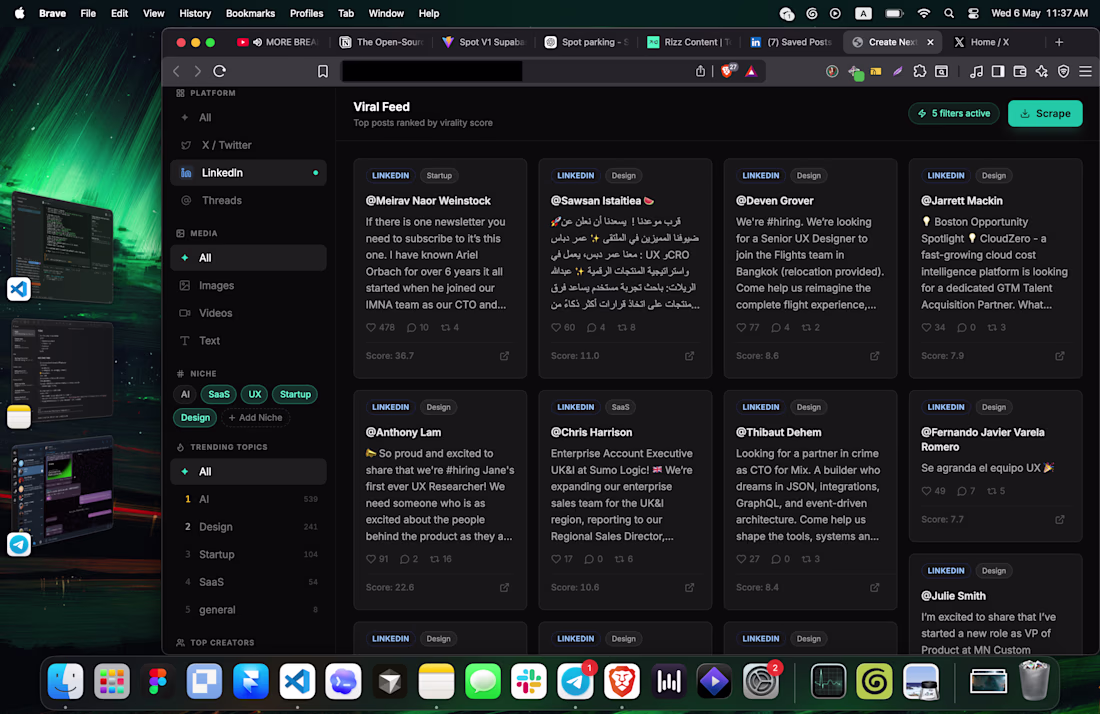This screenshot has width=1100, height=714.
Task: Open external link on Fernando Javier Varela post
Action: point(1060,519)
